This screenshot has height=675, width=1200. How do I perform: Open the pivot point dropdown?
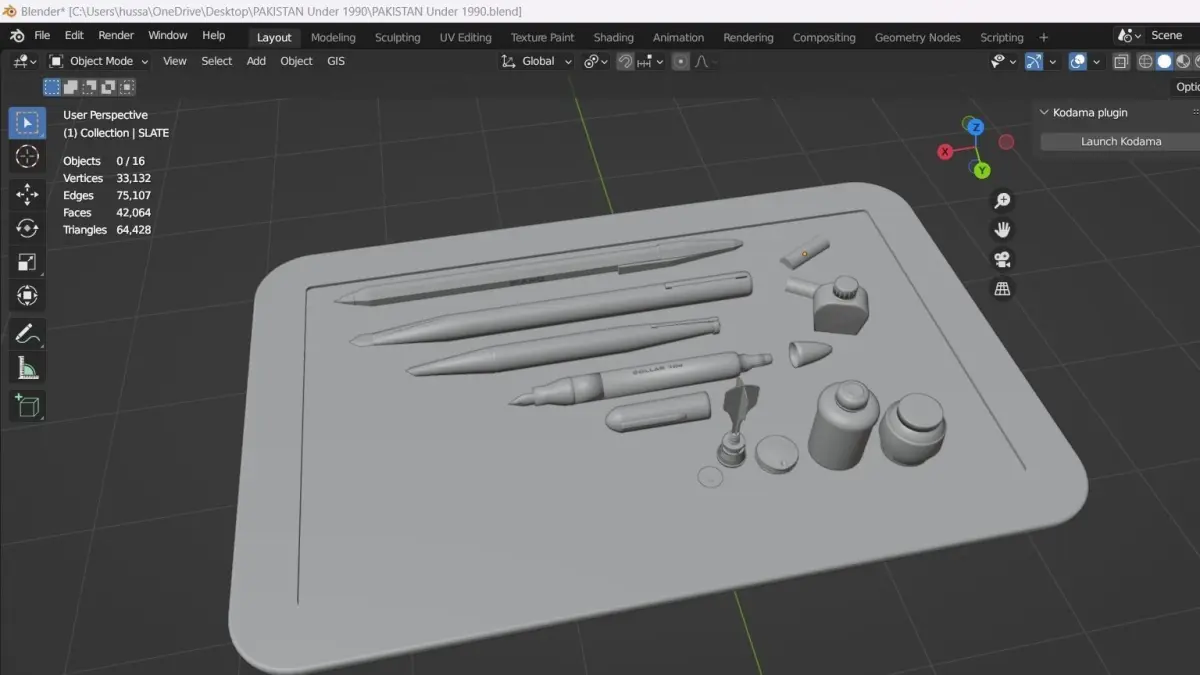(x=596, y=61)
